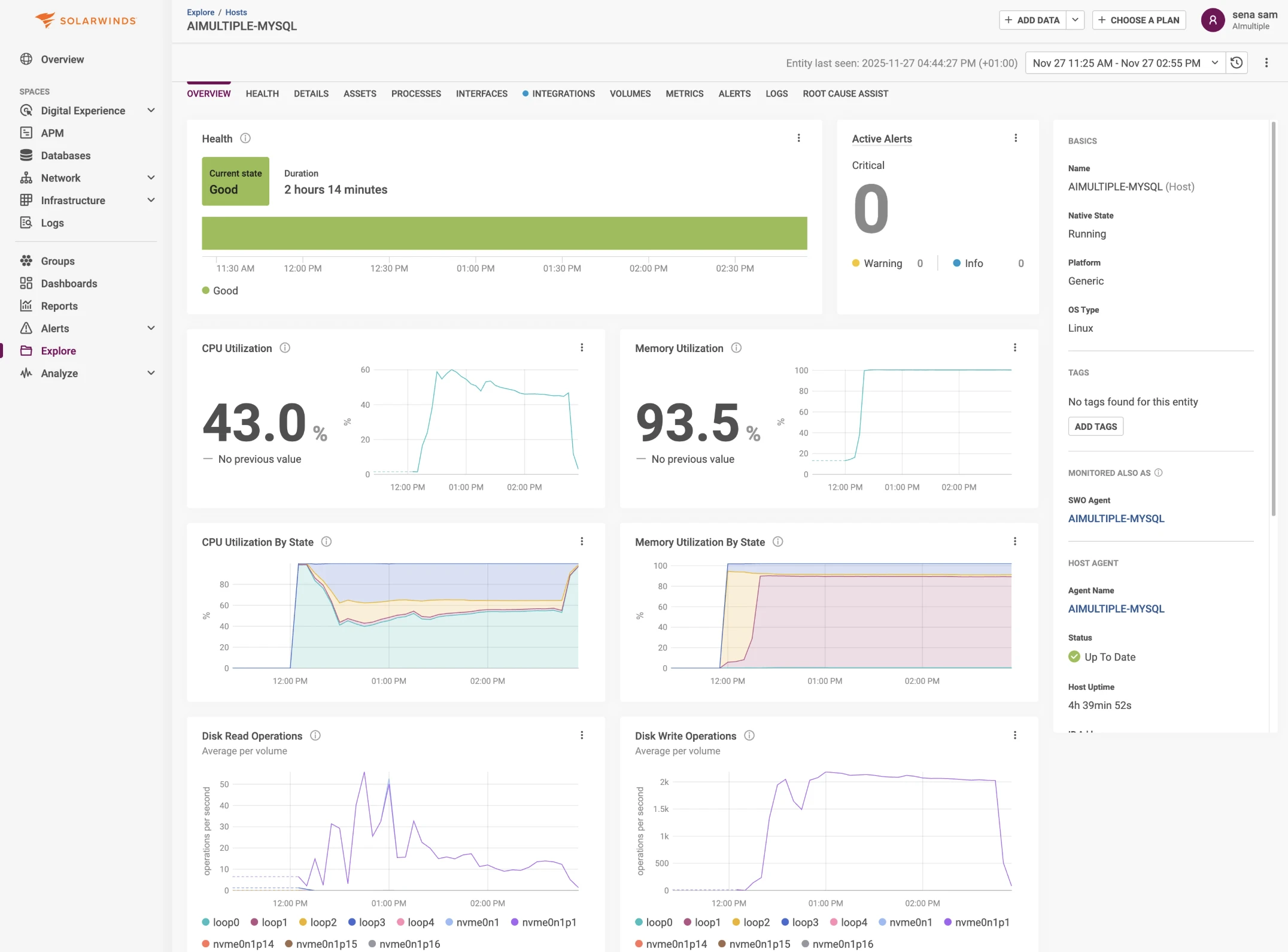Viewport: 1288px width, 952px height.
Task: Toggle loop4 legend in Disk Write Operations
Action: (848, 922)
